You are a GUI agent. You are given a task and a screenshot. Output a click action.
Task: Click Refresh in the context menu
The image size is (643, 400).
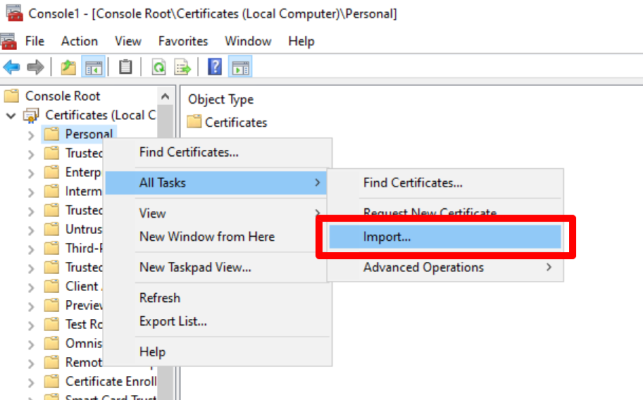217,298
